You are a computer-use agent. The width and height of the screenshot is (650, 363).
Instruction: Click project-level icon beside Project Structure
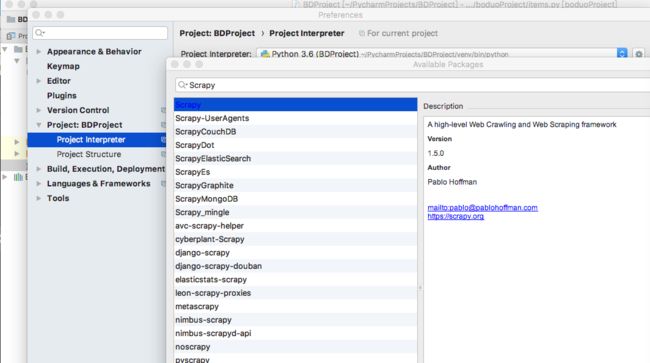coord(163,154)
